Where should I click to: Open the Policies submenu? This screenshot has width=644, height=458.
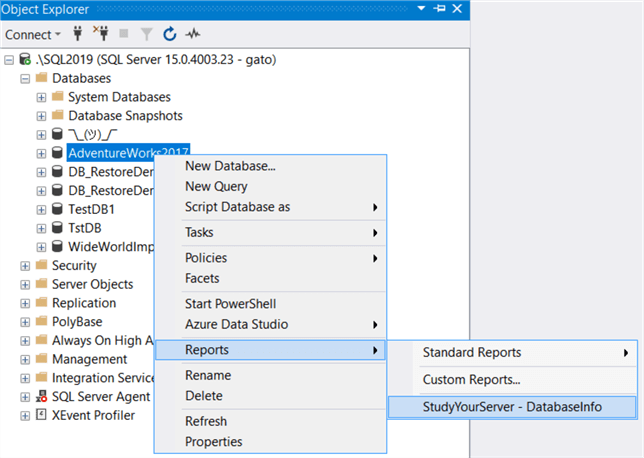270,258
